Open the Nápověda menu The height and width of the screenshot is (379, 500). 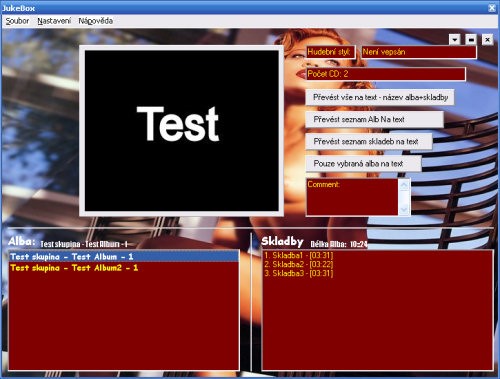[x=96, y=21]
